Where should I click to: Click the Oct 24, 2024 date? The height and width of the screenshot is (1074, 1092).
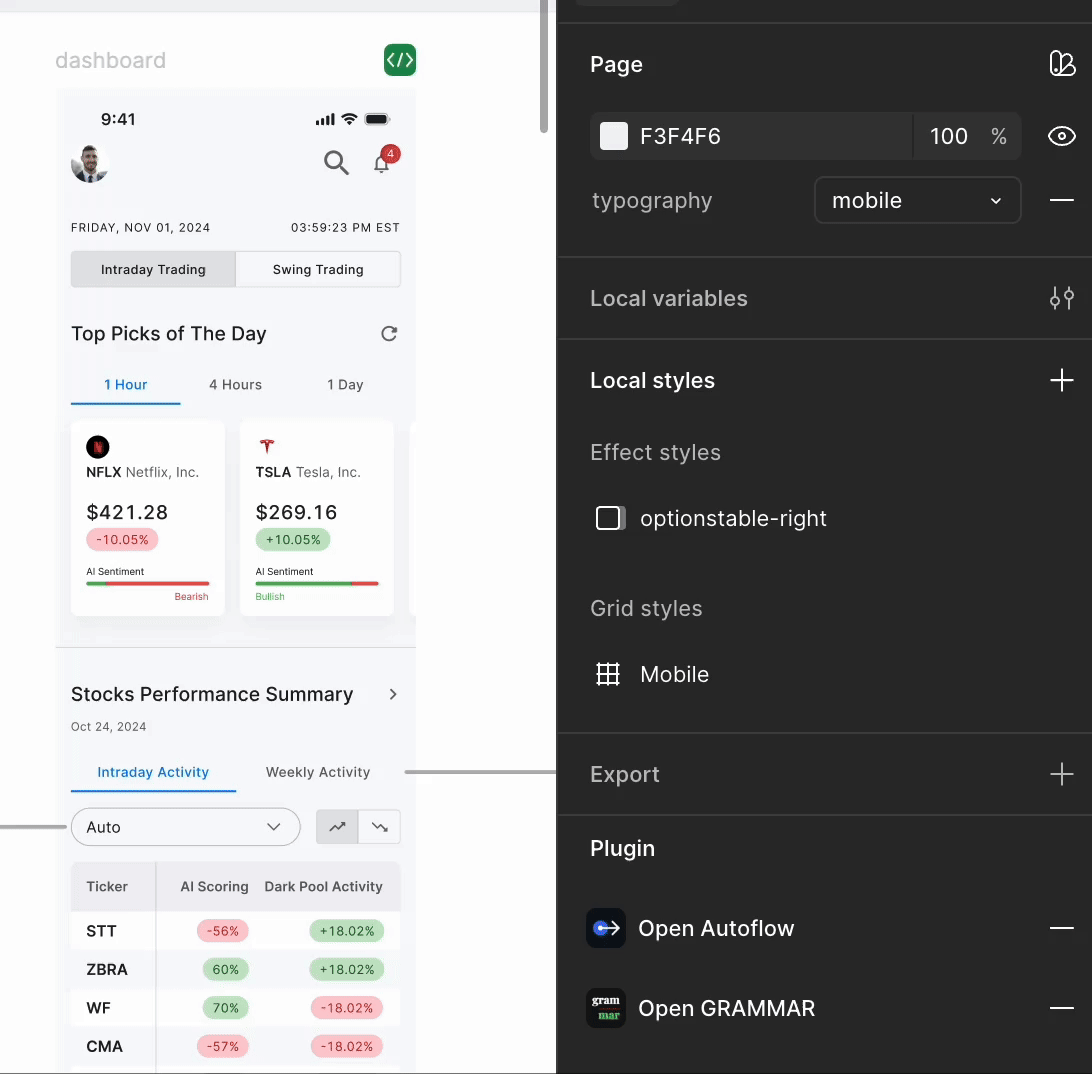[109, 726]
